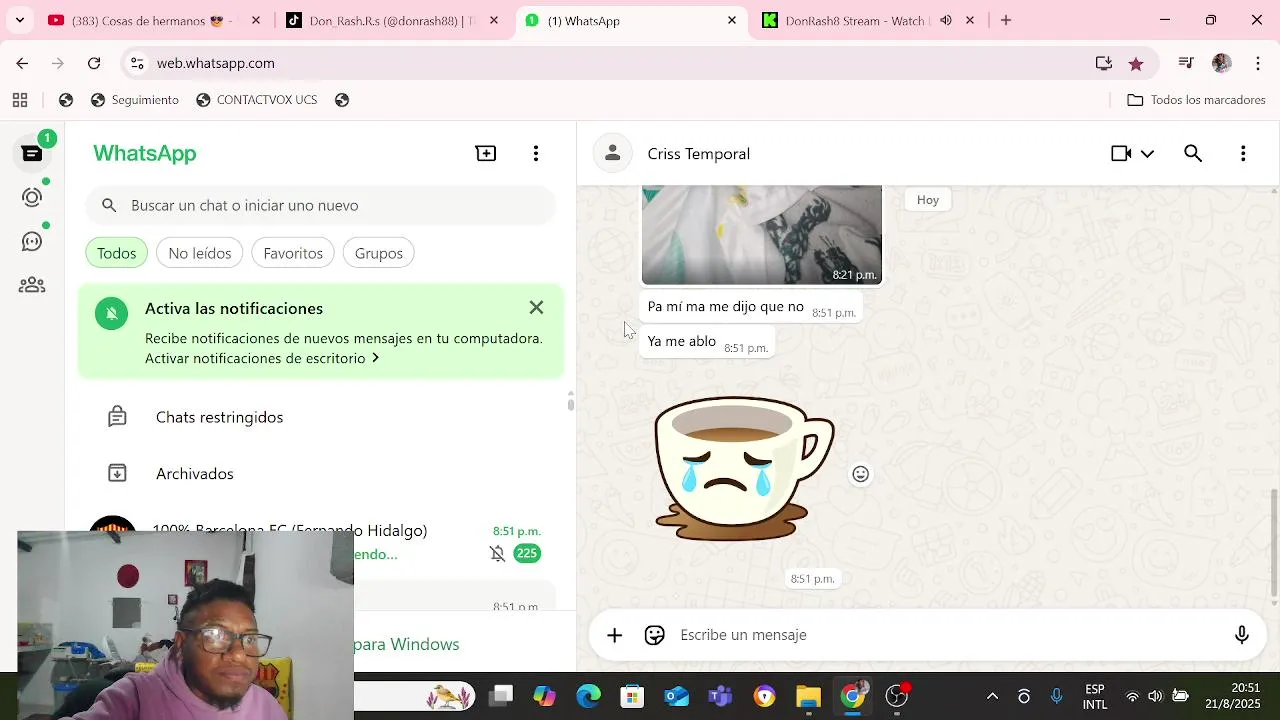Open the Chats icon in WhatsApp sidebar
This screenshot has height=720, width=1280.
[32, 153]
